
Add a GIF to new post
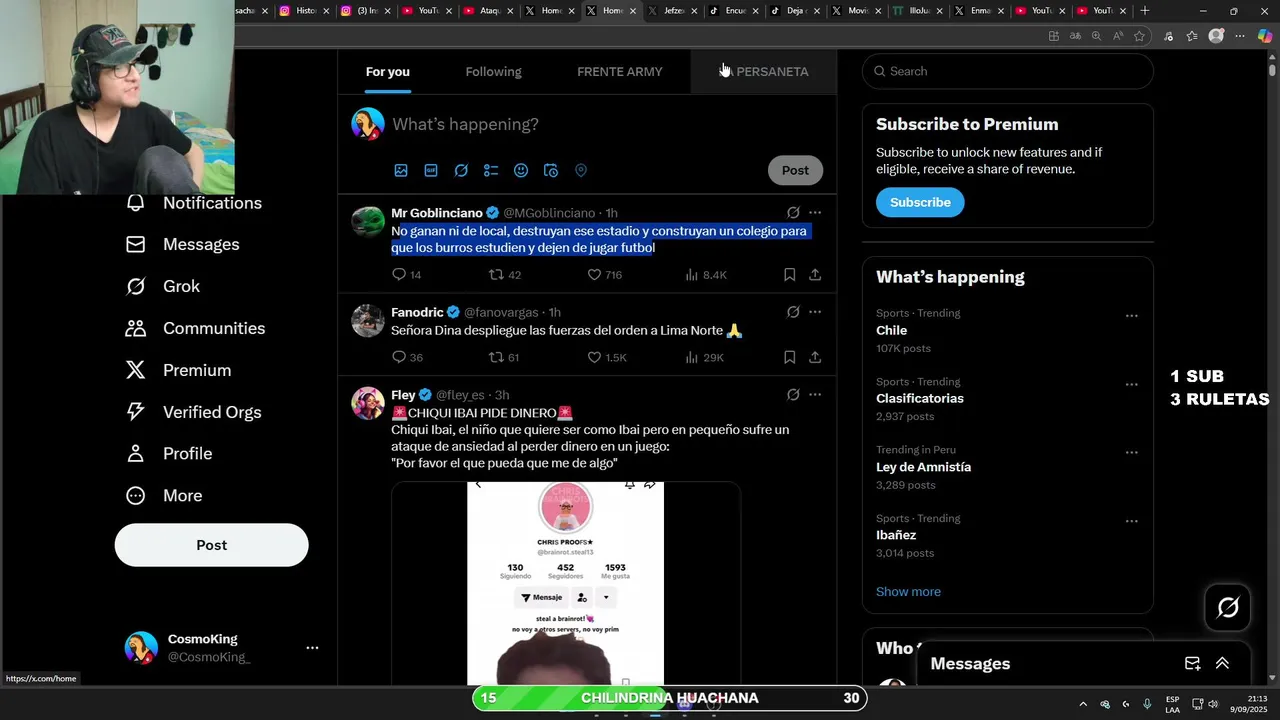pyautogui.click(x=431, y=171)
